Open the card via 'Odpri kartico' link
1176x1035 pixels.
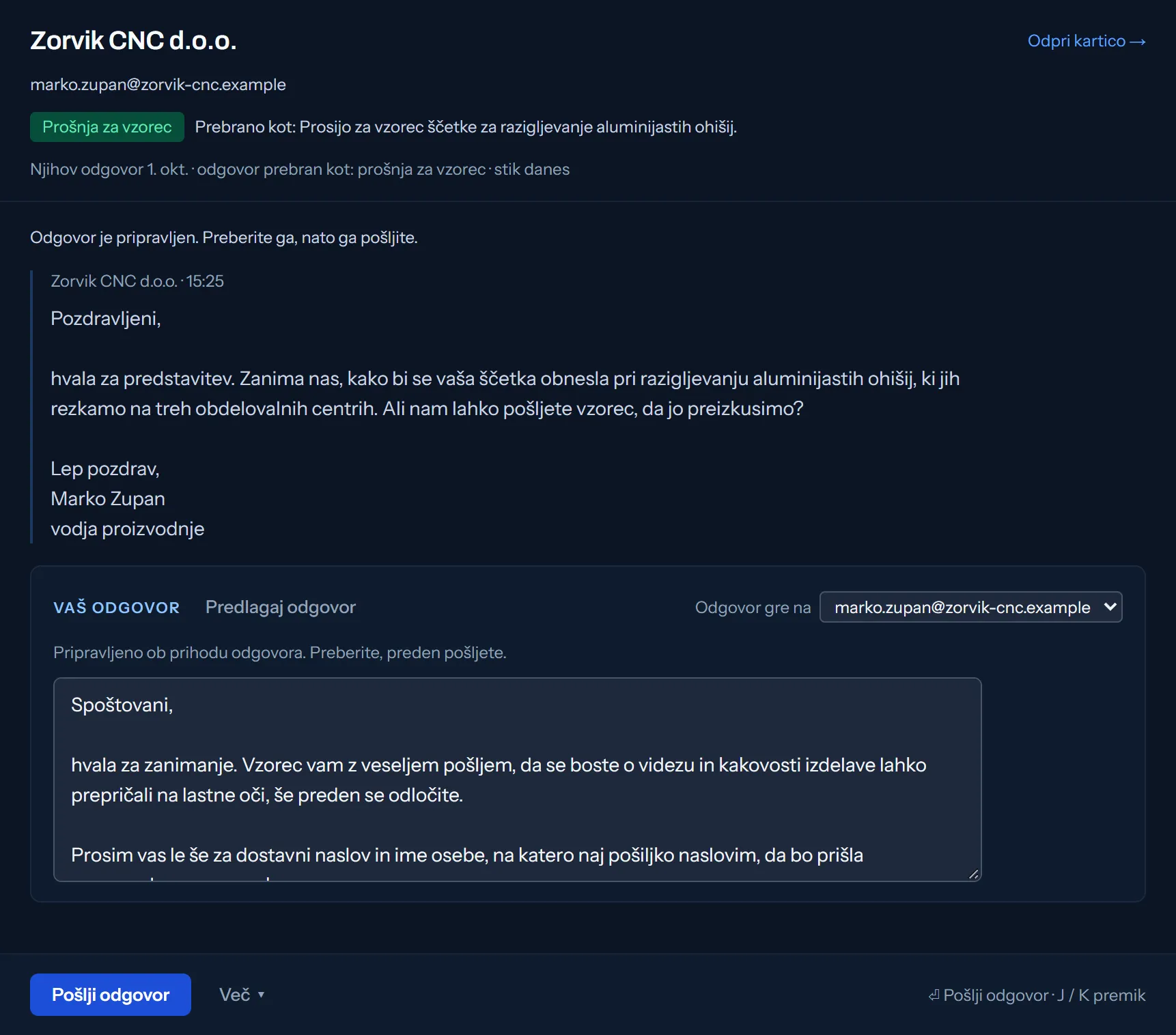click(x=1087, y=41)
